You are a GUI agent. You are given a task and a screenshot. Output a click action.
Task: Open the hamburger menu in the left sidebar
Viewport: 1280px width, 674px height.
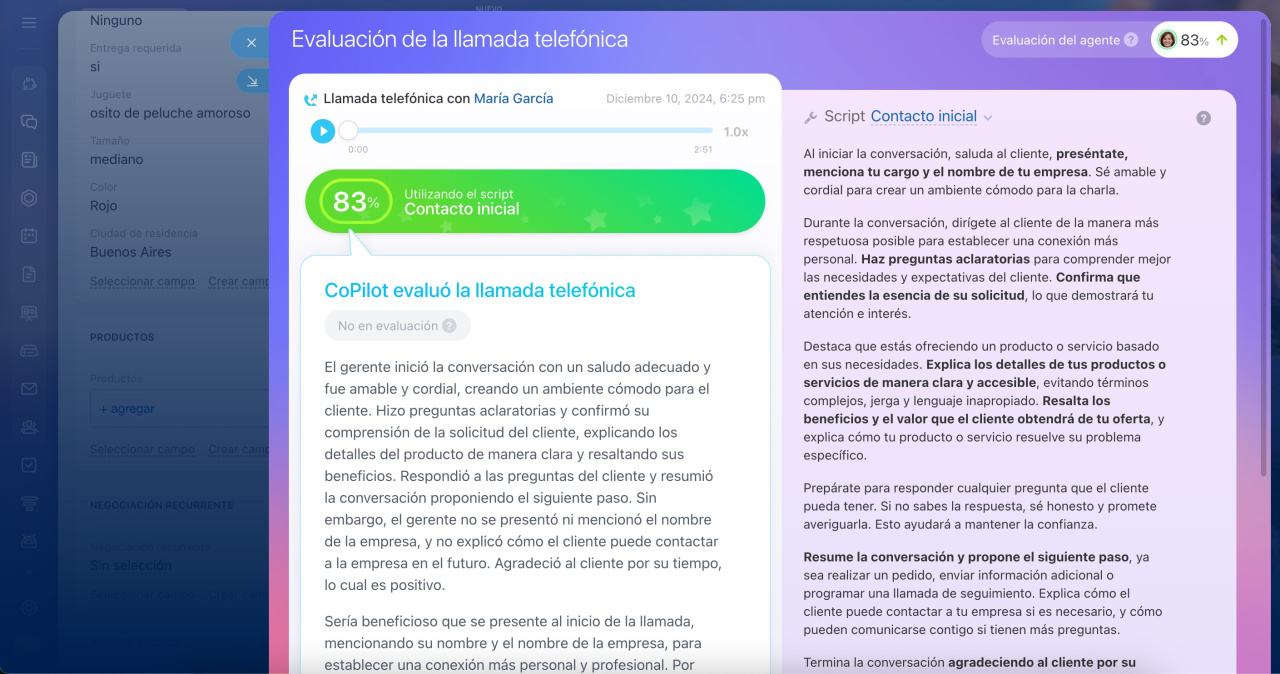[x=29, y=22]
